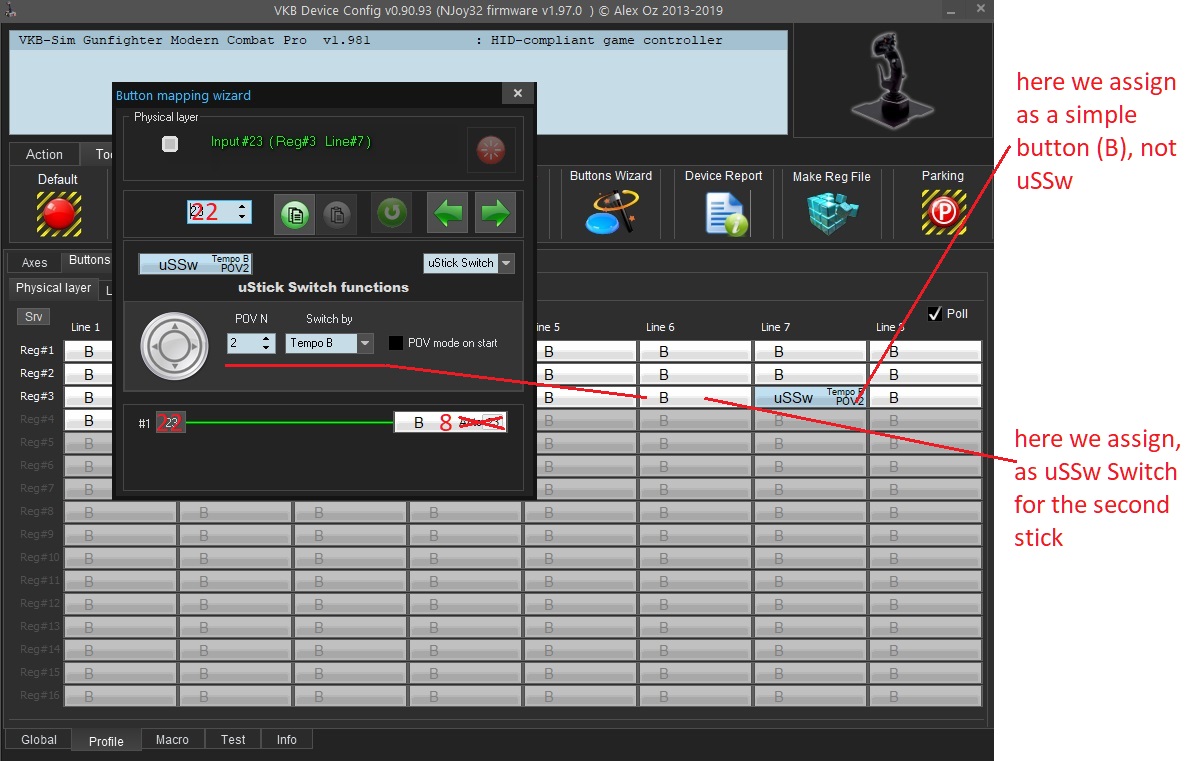This screenshot has height=761, width=1202.
Task: Switch to the Macro tab
Action: pos(172,740)
